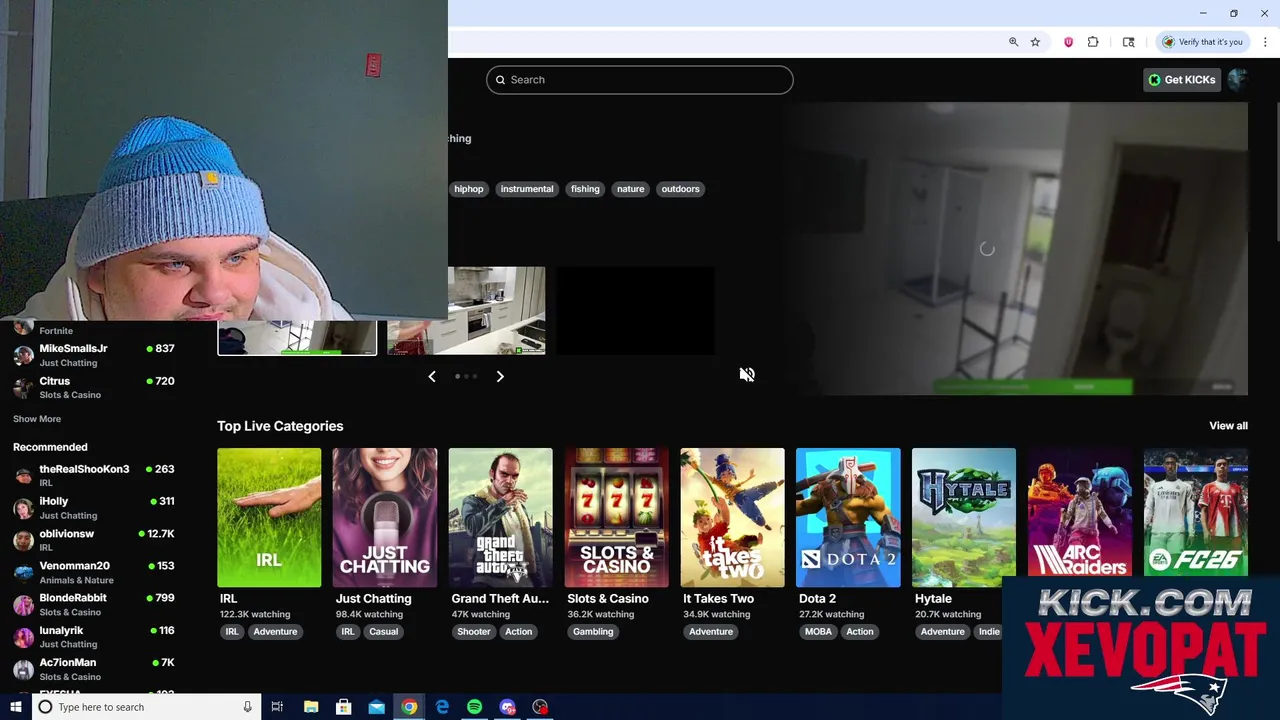Click the Casual tag under Just Chatting

coord(383,632)
